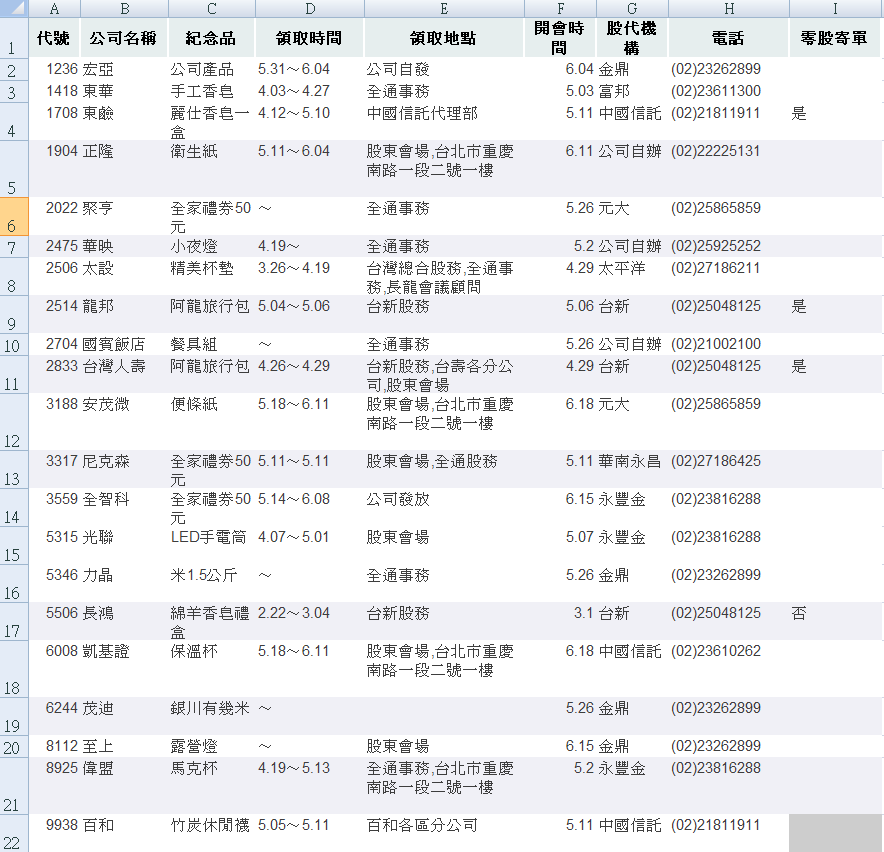
Task: Select 國賓飯店 company cell
Action: coord(124,344)
